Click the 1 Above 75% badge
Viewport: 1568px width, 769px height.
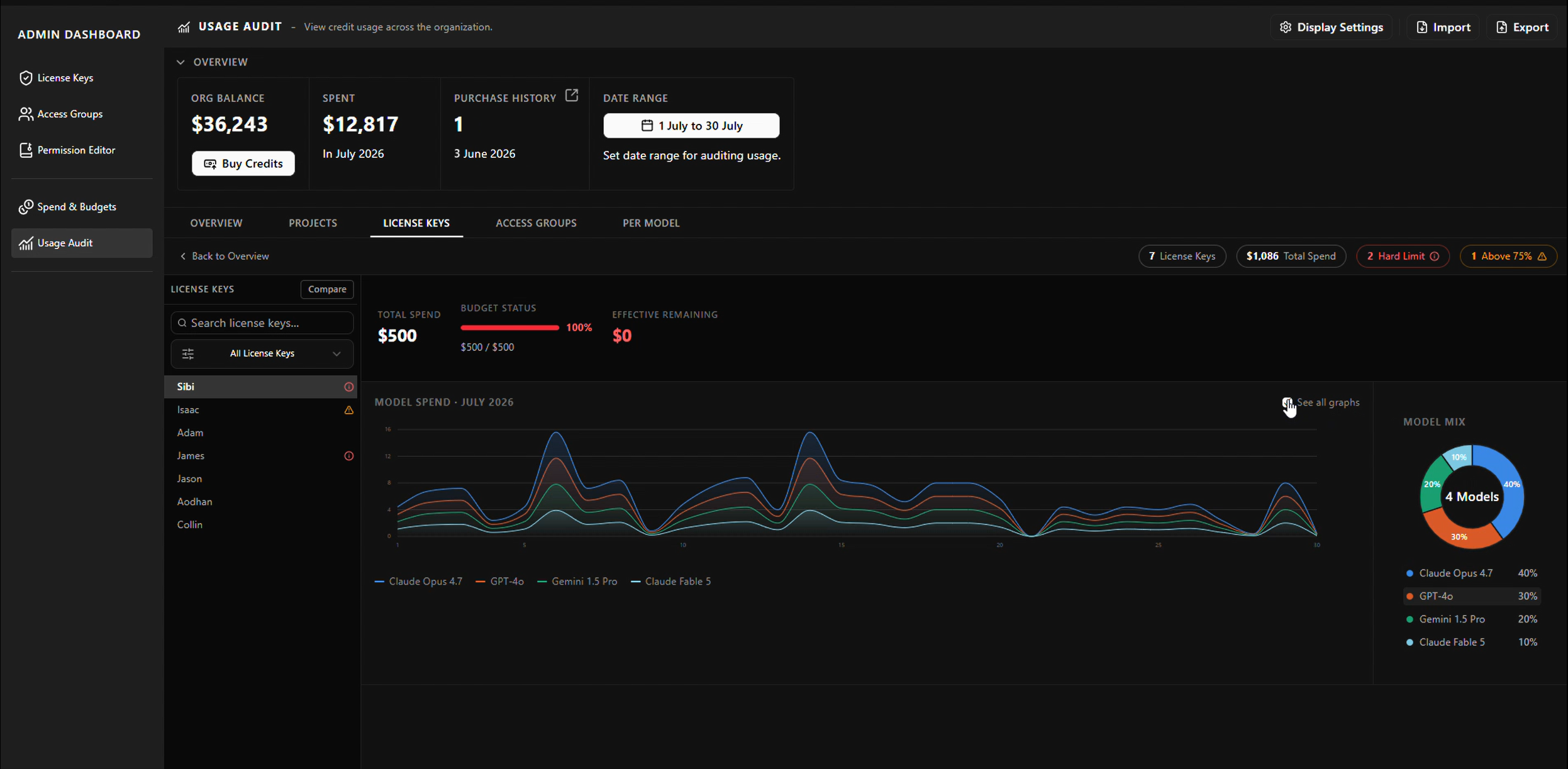pos(1508,257)
